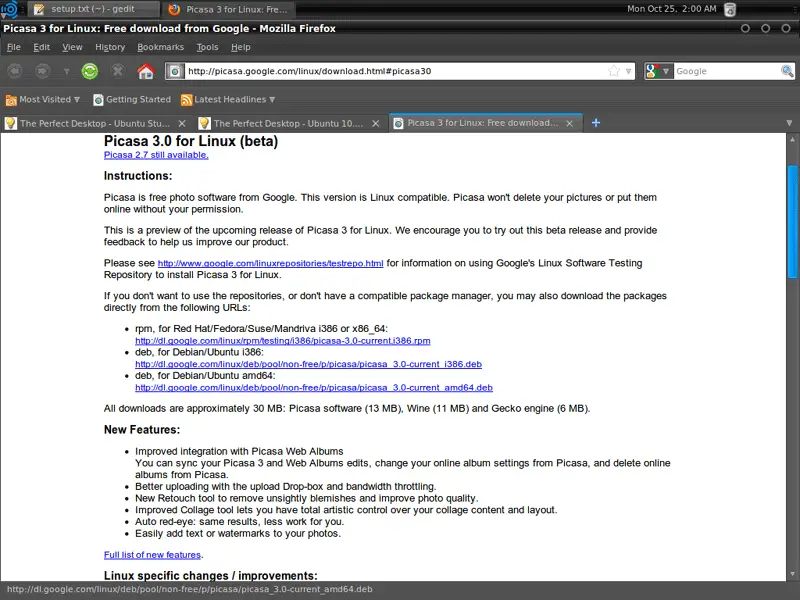Open the File menu

click(x=14, y=47)
